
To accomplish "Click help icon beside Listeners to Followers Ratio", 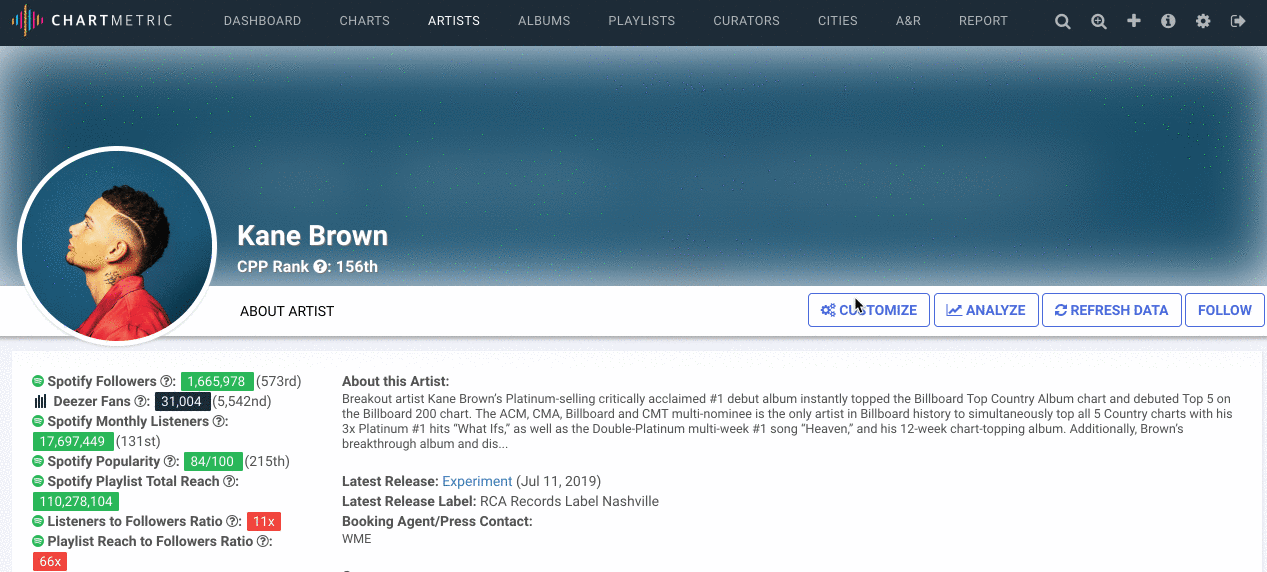I will [233, 521].
